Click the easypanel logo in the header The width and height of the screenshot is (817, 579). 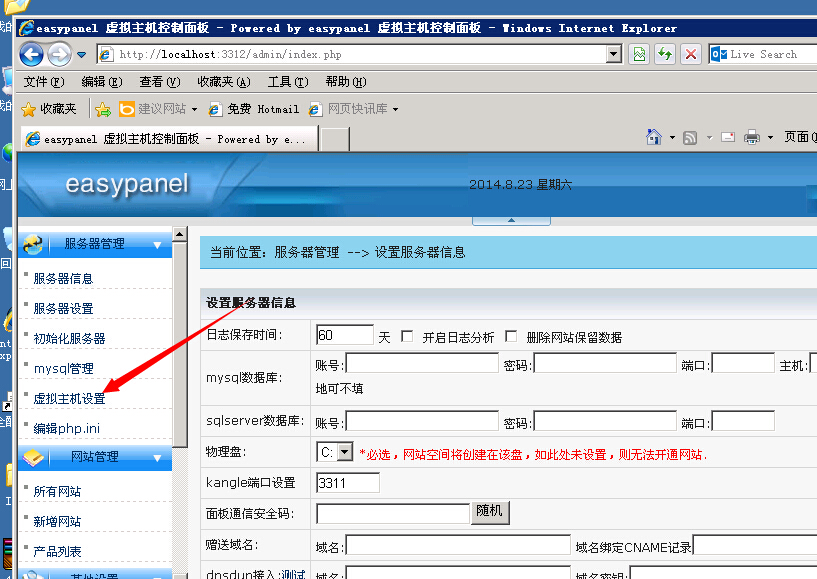tap(127, 184)
